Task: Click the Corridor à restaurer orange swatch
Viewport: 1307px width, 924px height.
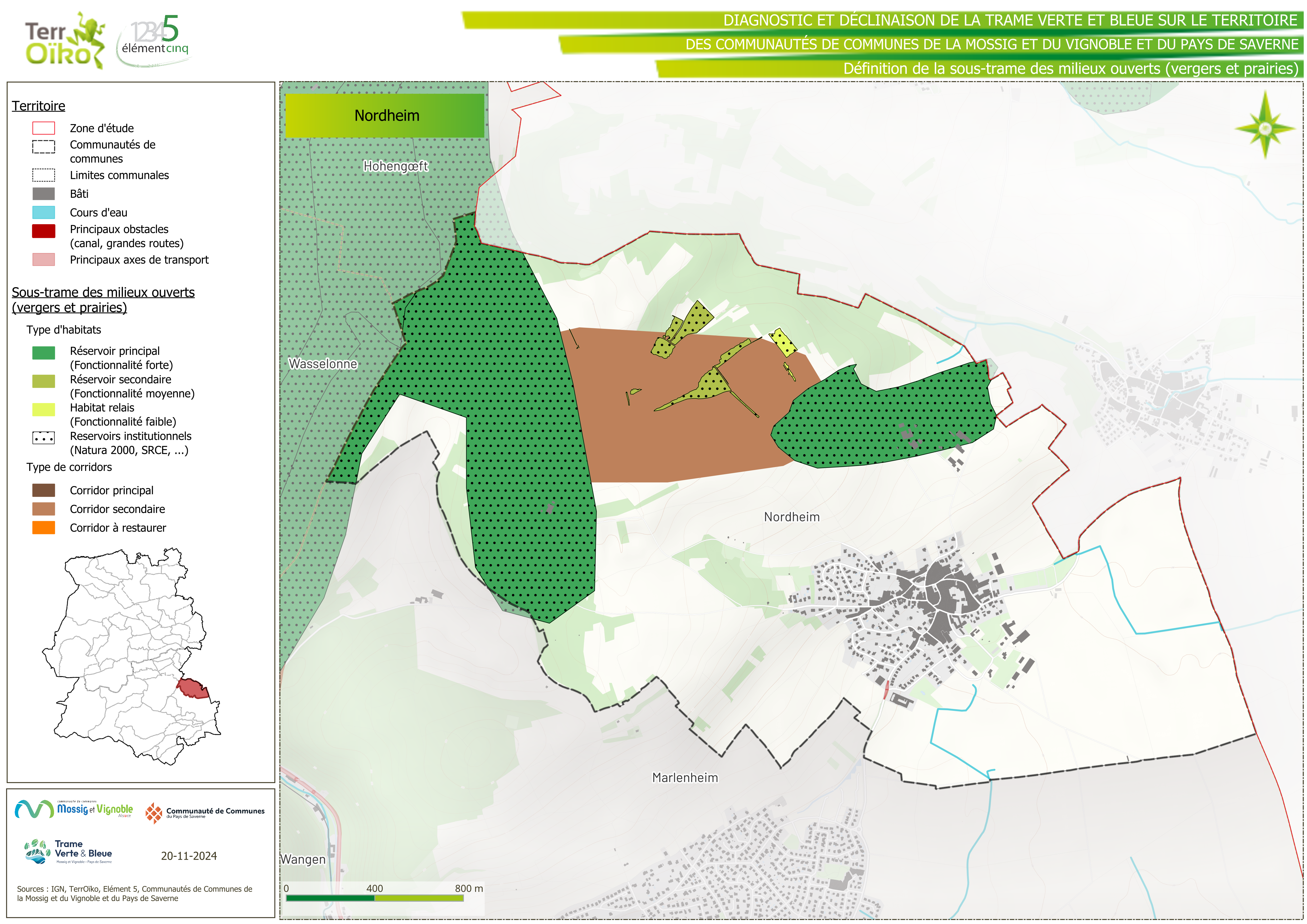Action: tap(44, 528)
